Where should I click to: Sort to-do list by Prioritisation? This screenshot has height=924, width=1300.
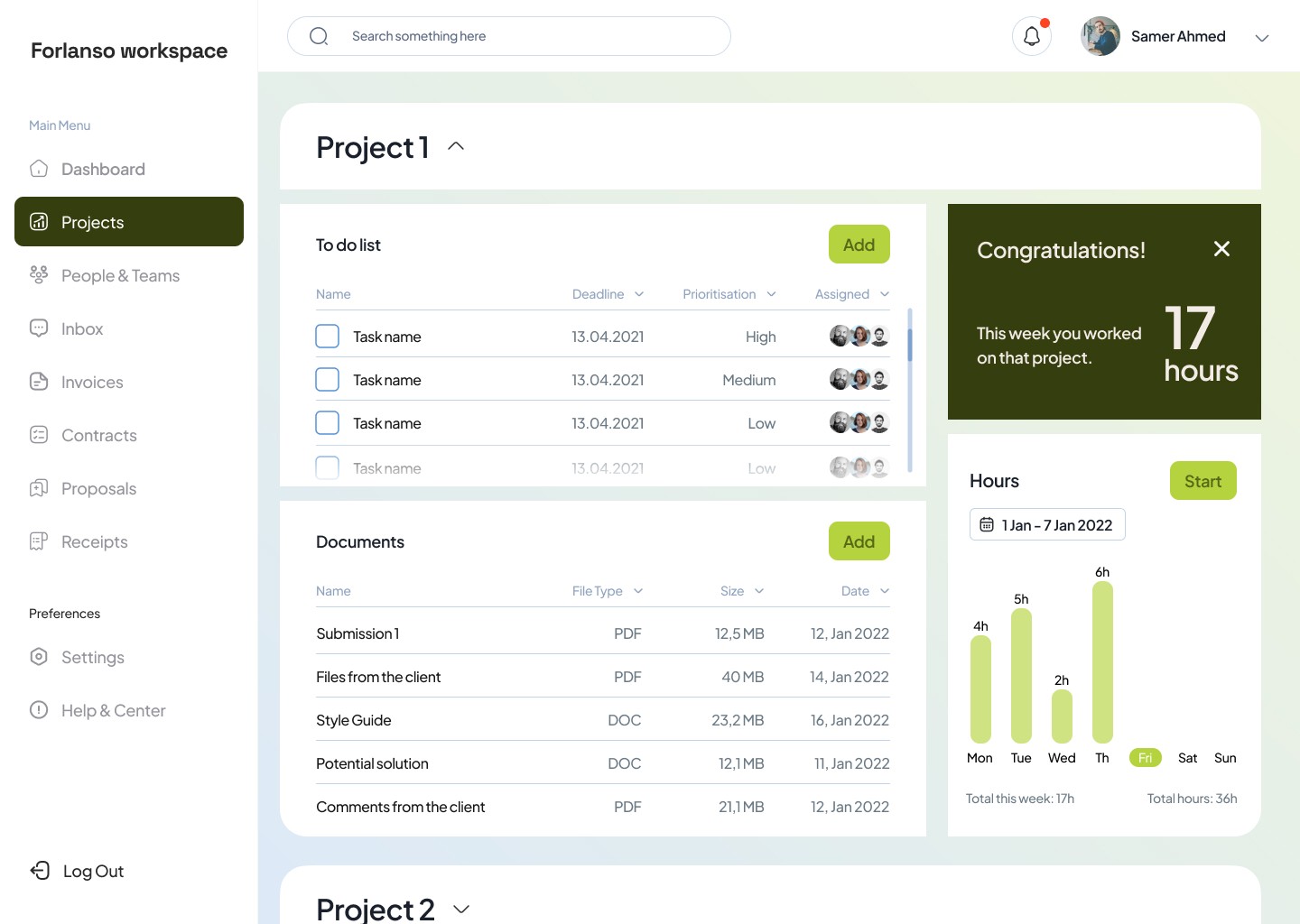point(729,294)
